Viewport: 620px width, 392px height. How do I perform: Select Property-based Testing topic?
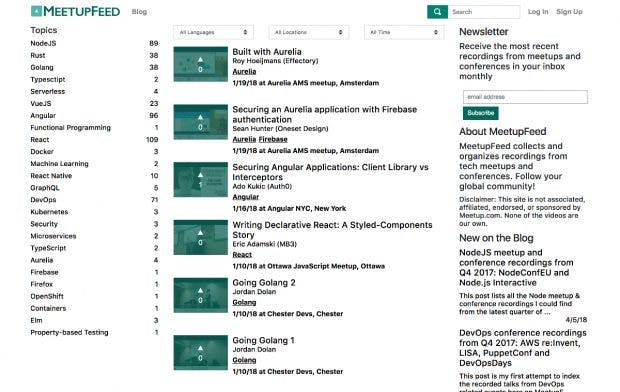(69, 333)
